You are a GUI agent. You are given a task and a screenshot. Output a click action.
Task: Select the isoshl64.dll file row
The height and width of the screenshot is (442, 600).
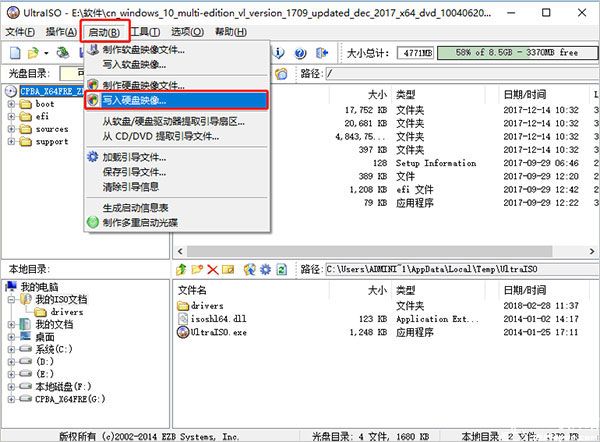tap(385, 318)
